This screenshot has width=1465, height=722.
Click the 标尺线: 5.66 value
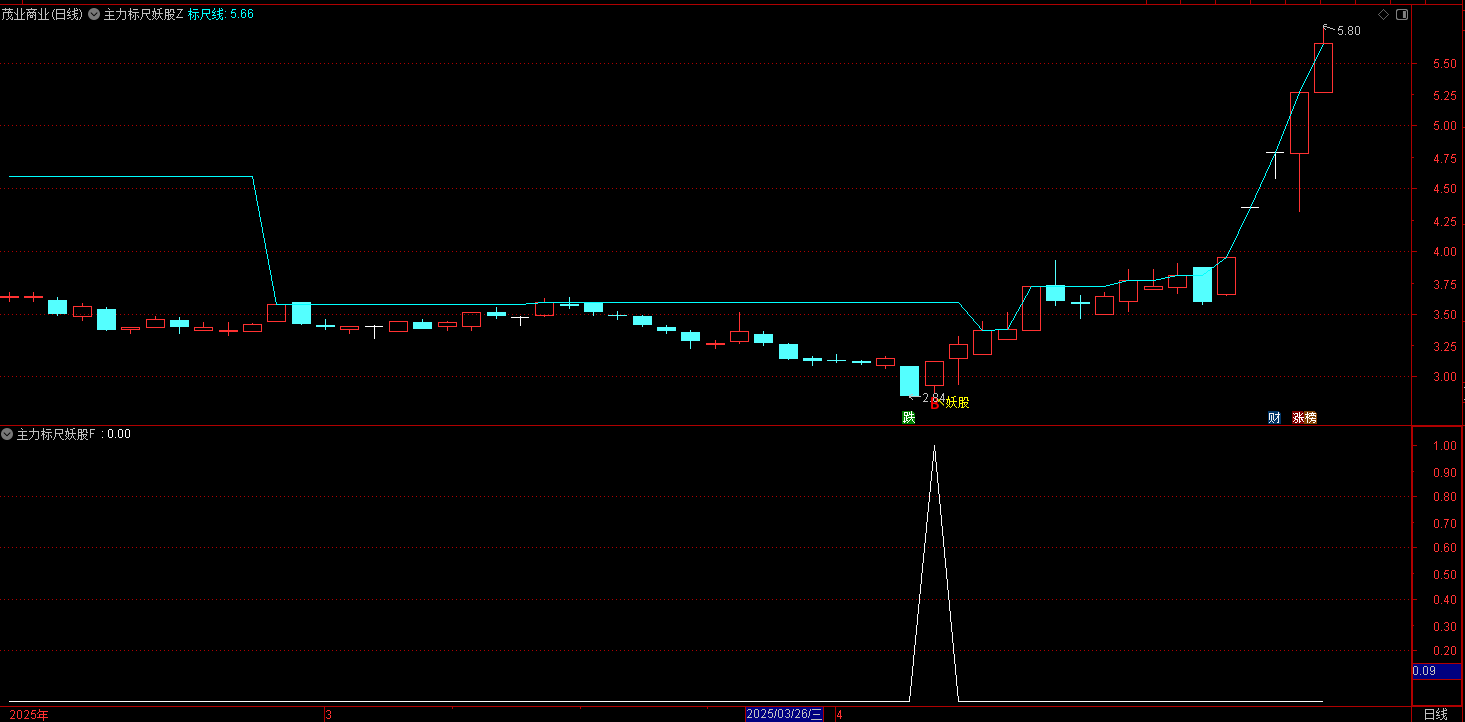pyautogui.click(x=221, y=15)
